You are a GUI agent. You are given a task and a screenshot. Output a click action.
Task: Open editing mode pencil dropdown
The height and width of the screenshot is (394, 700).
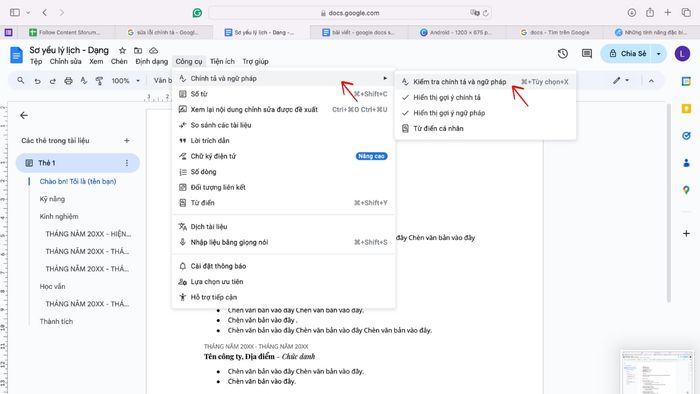click(621, 81)
